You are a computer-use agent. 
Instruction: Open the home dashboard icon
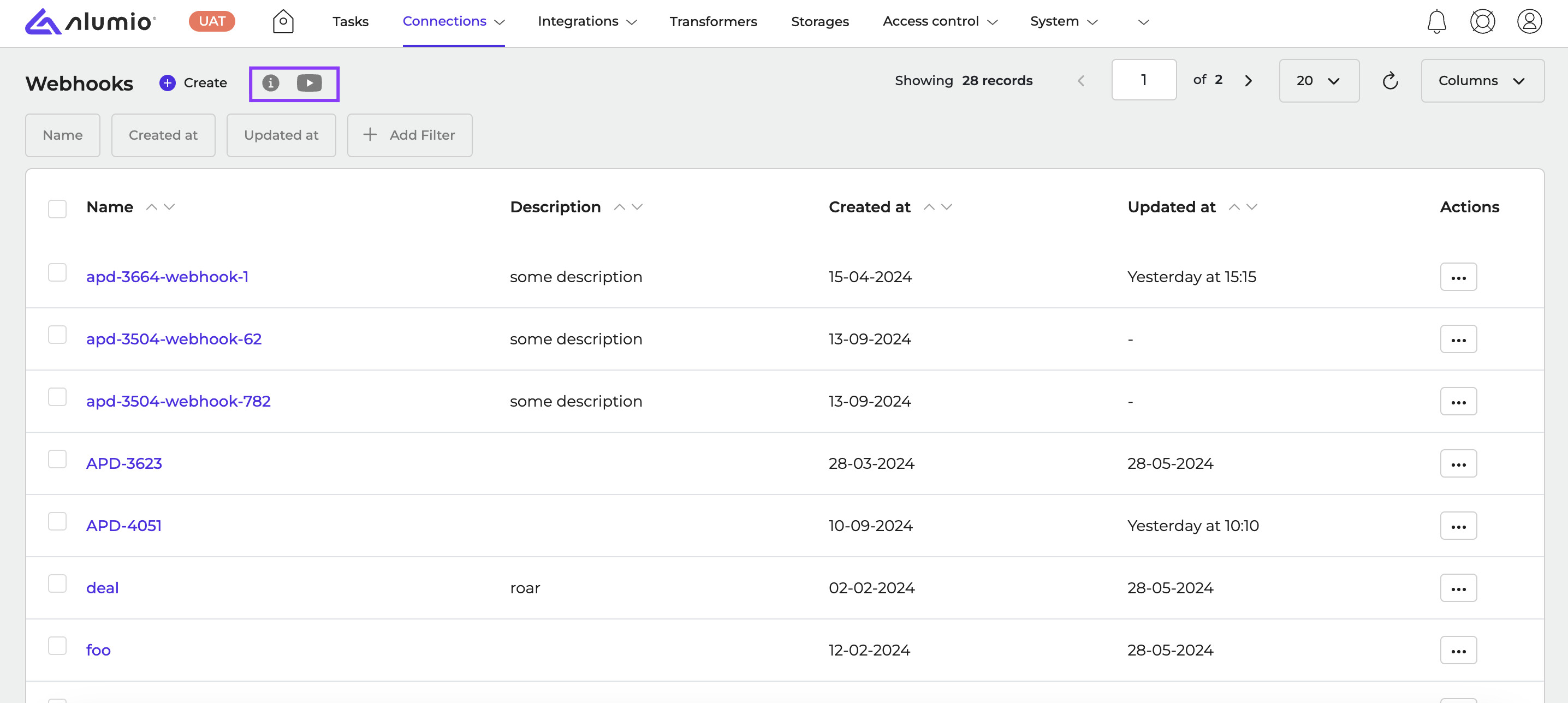[283, 22]
